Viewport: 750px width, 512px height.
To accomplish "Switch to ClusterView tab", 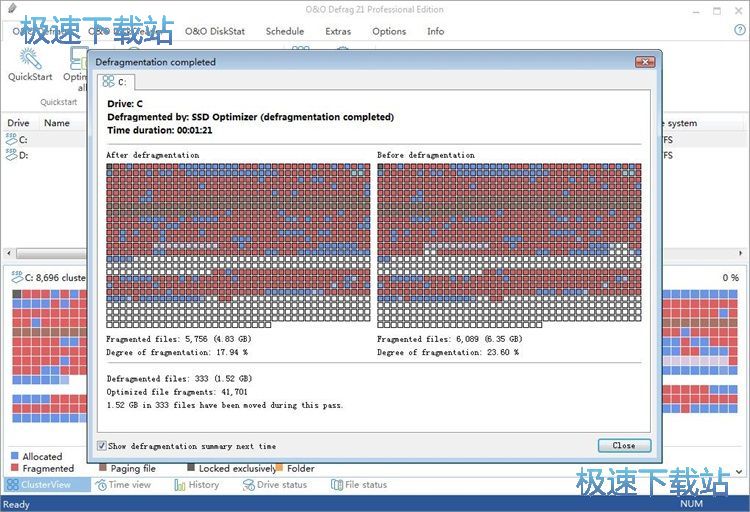I will (47, 485).
